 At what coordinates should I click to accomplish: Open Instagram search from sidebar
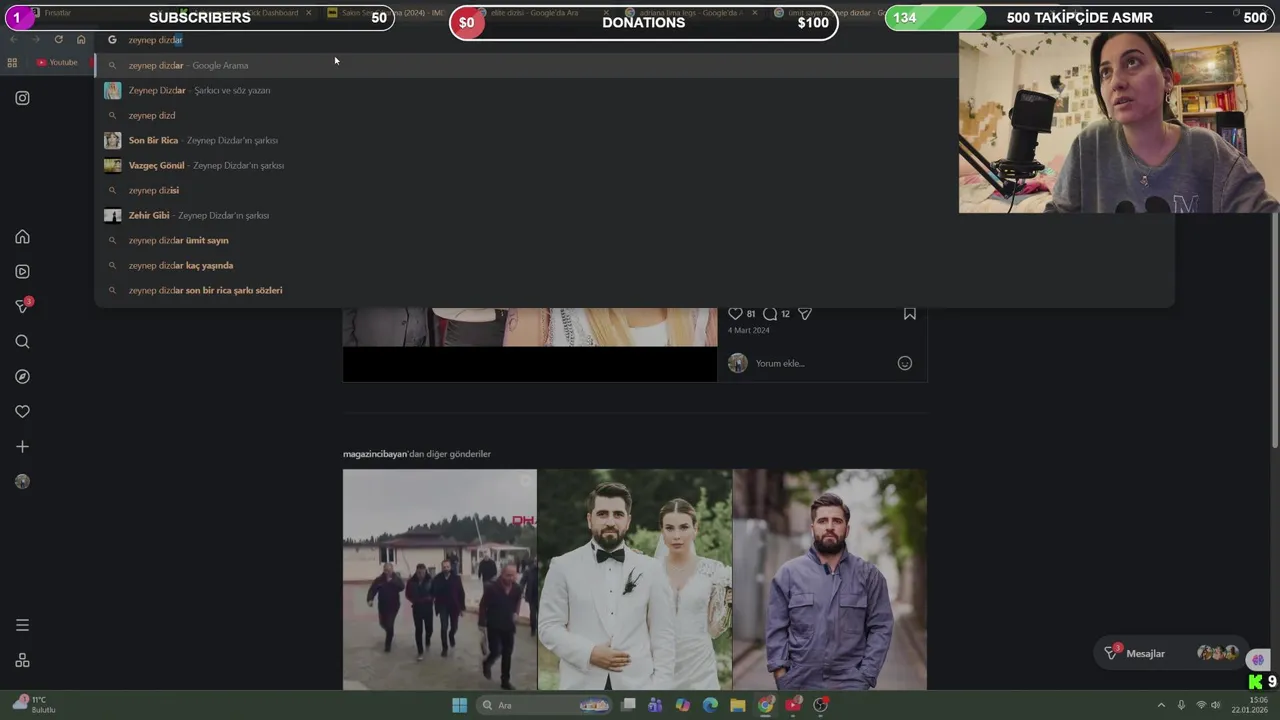click(22, 342)
